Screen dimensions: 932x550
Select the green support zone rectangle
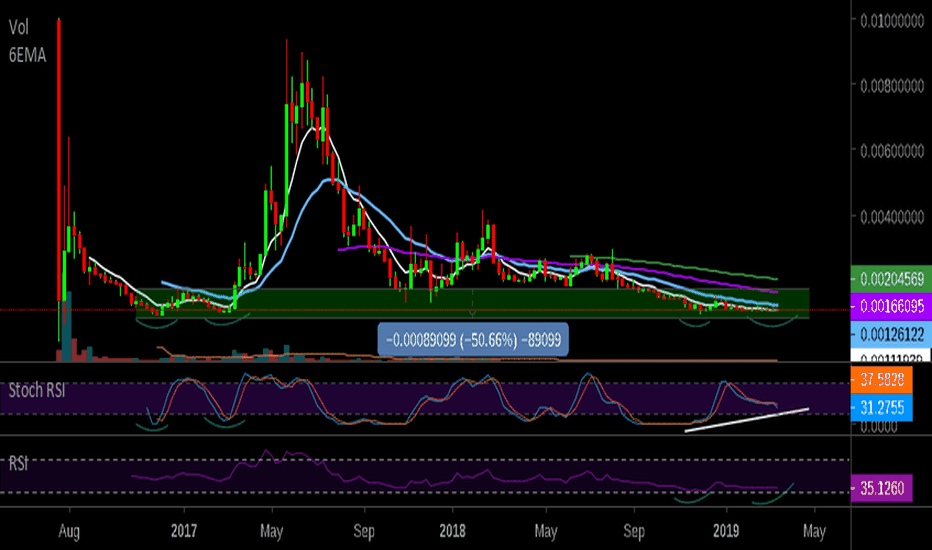click(473, 303)
